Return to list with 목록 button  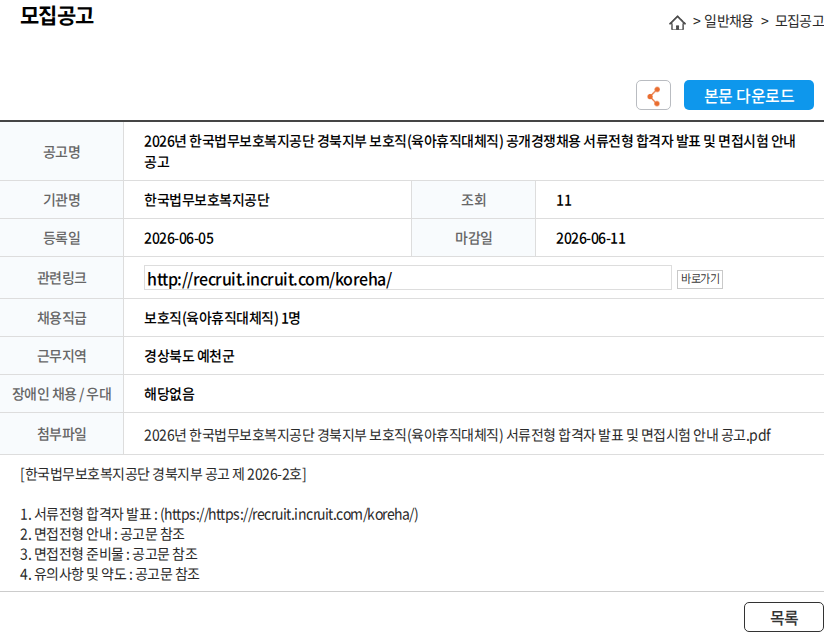pyautogui.click(x=784, y=617)
